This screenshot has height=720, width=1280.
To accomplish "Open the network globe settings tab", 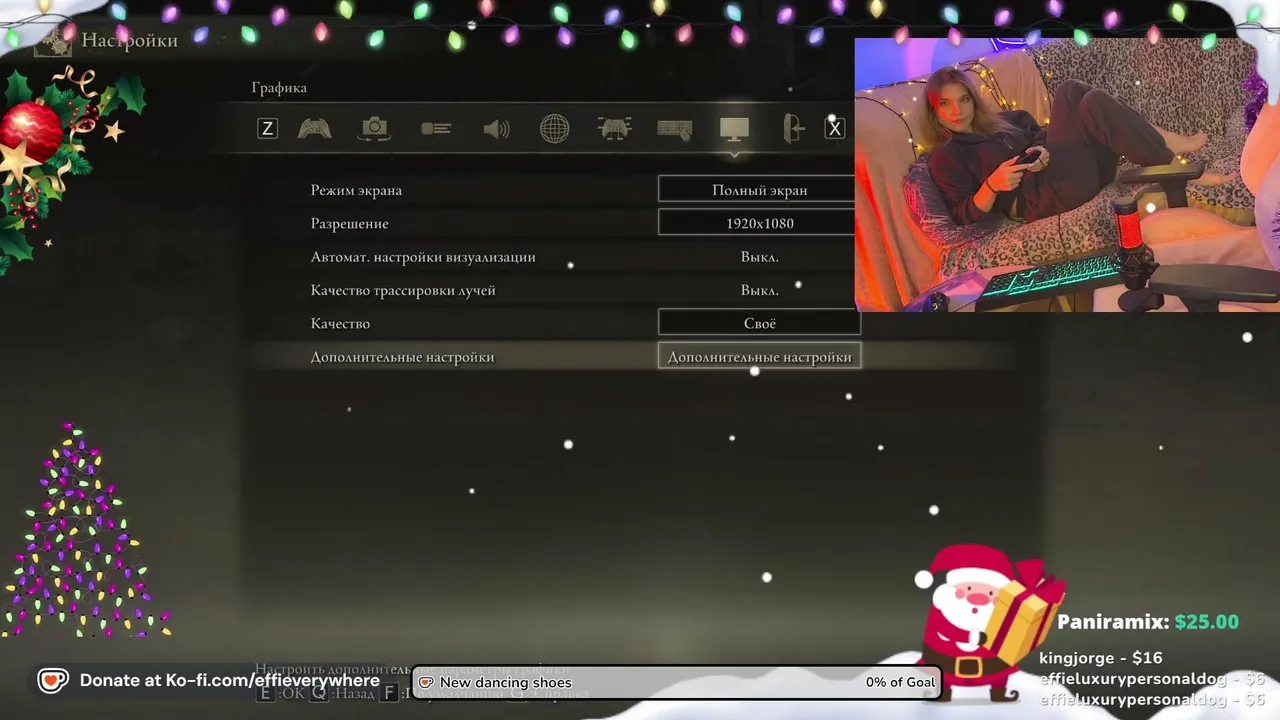I will (x=554, y=129).
